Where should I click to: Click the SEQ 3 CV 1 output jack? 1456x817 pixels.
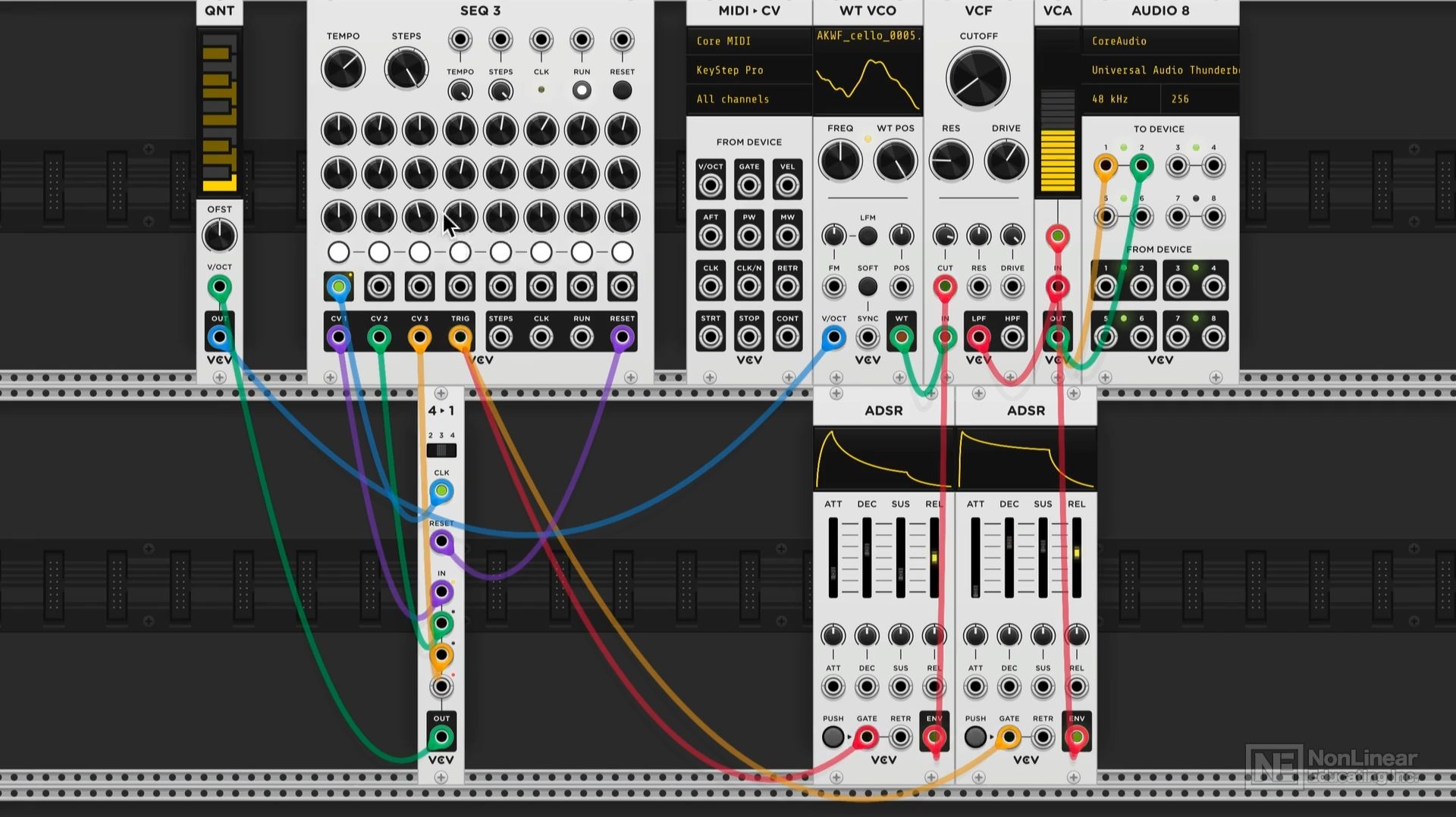[x=338, y=337]
